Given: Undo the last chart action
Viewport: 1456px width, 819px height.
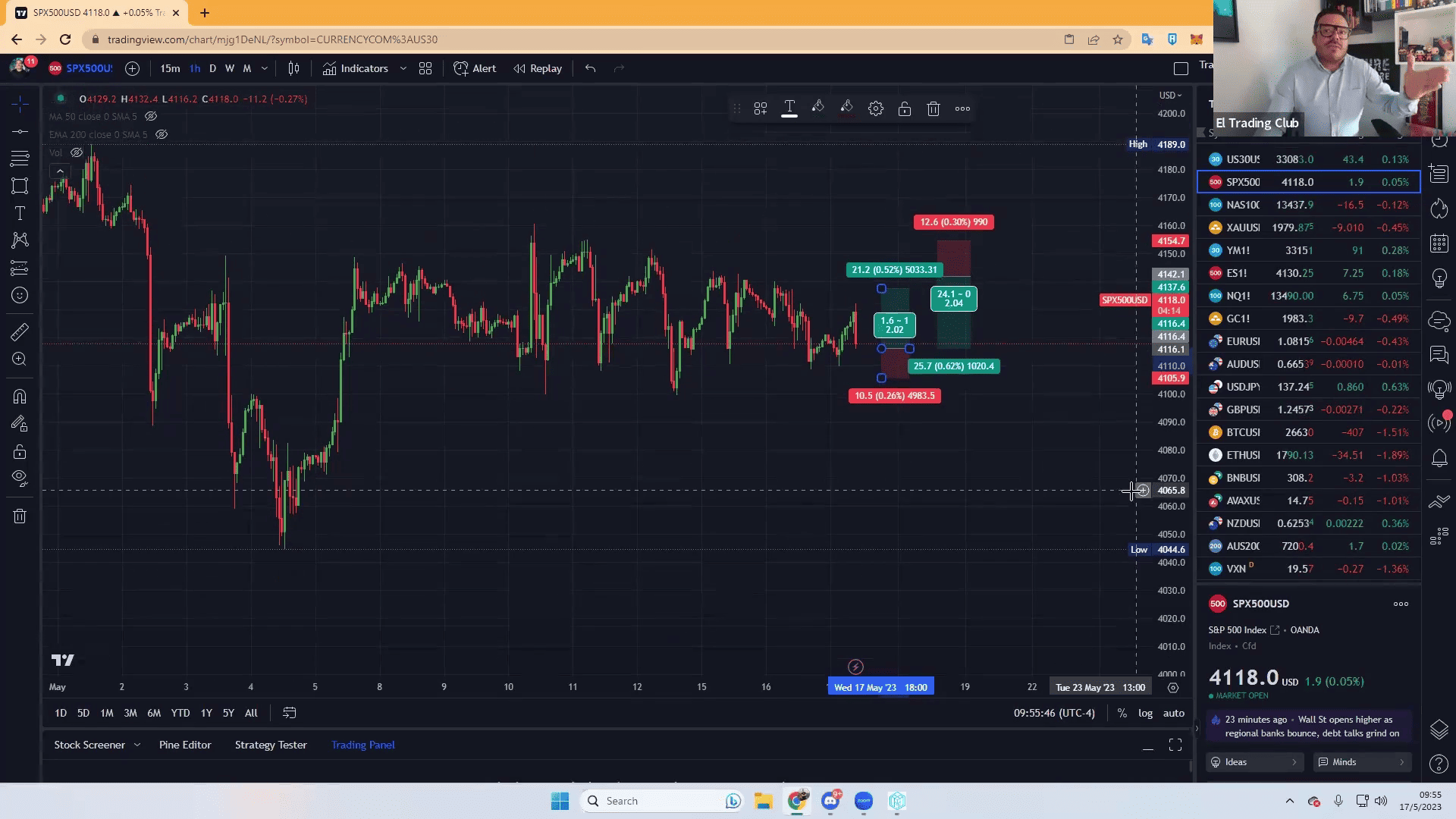Looking at the screenshot, I should coord(590,68).
